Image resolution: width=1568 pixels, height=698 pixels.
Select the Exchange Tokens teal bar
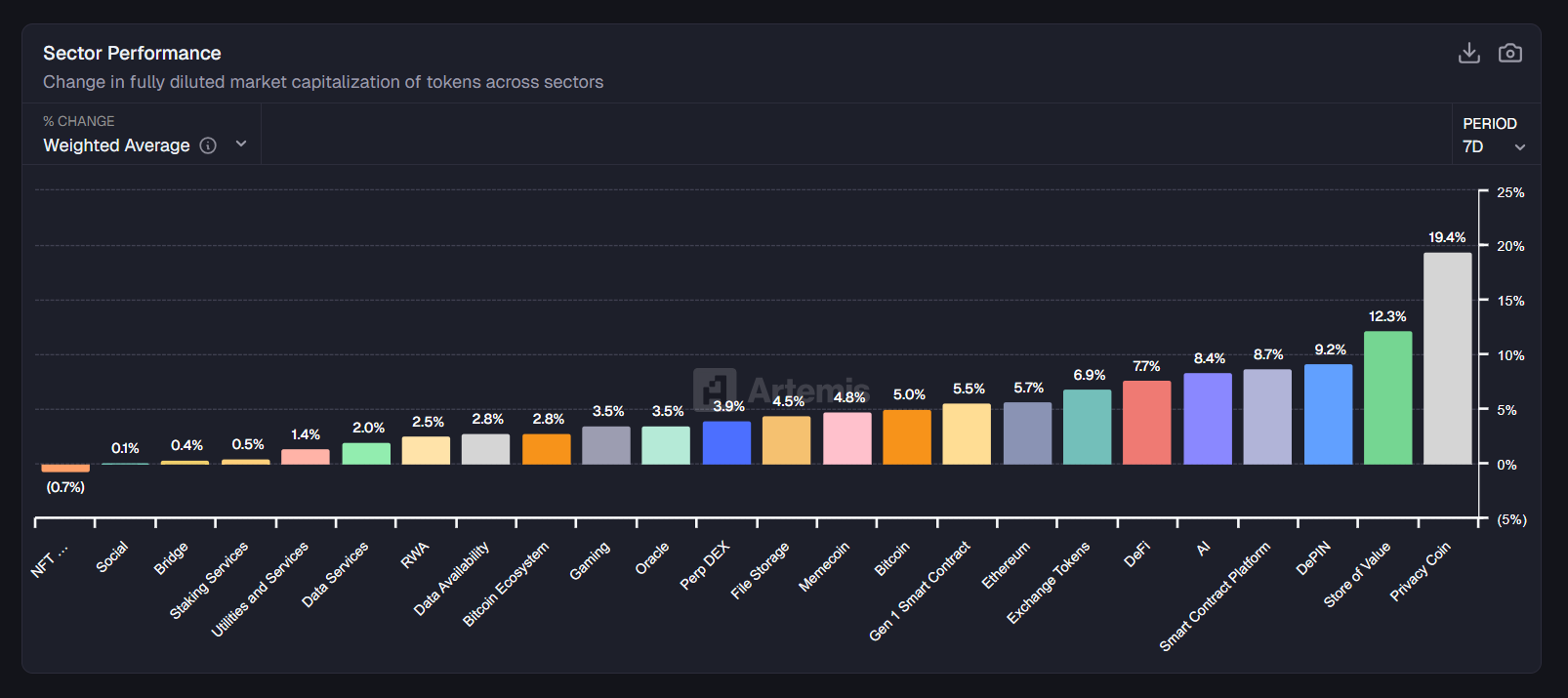click(x=1087, y=427)
